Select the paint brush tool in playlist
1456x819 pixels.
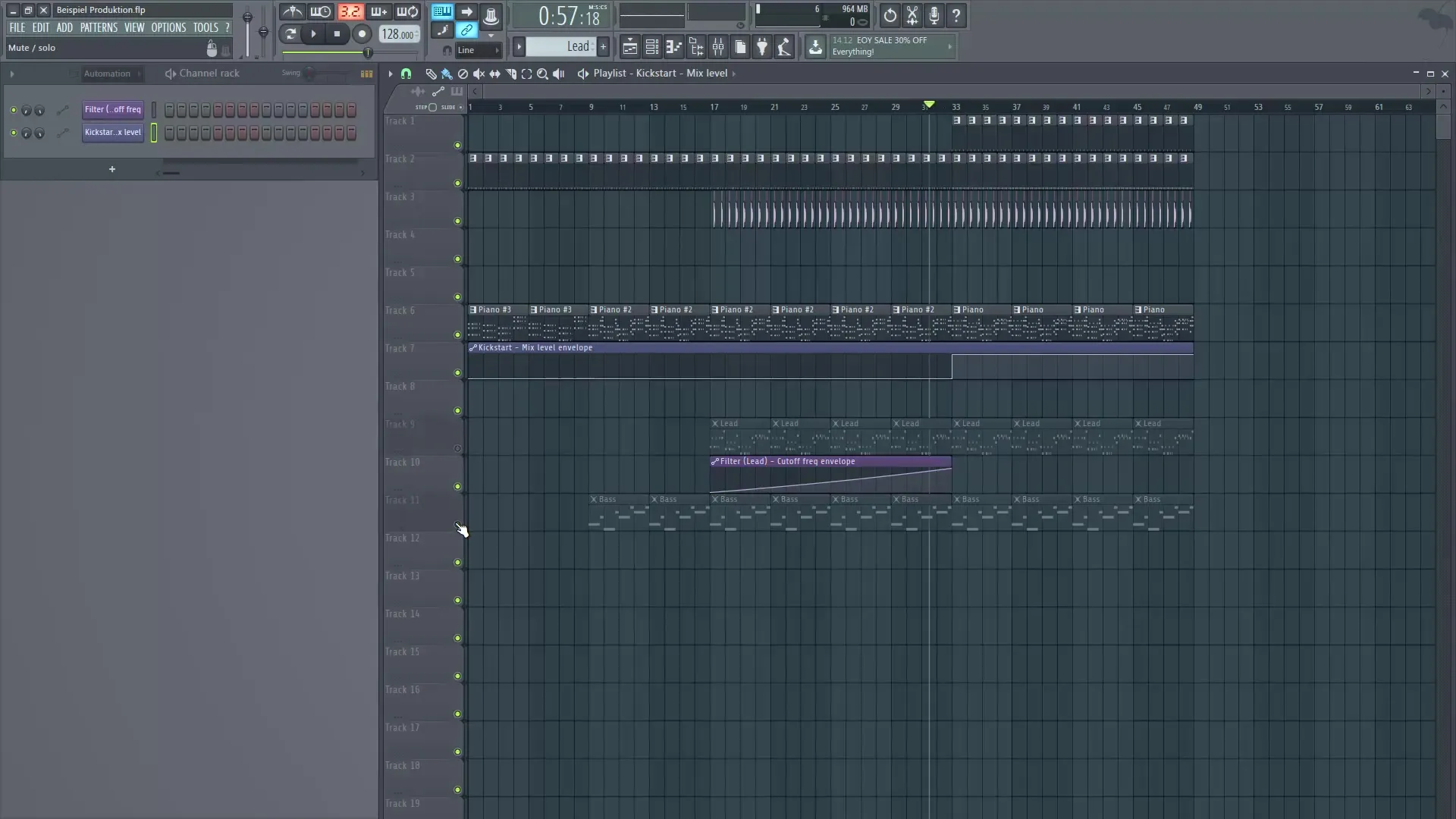click(447, 74)
